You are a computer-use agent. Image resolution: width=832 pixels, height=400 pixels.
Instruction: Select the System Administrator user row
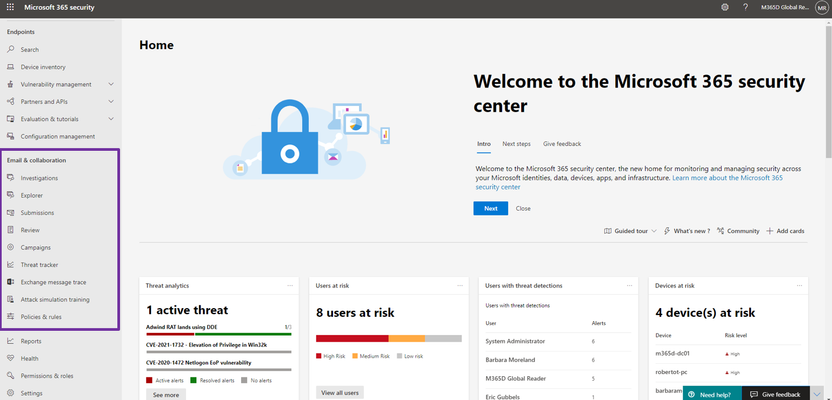click(558, 341)
